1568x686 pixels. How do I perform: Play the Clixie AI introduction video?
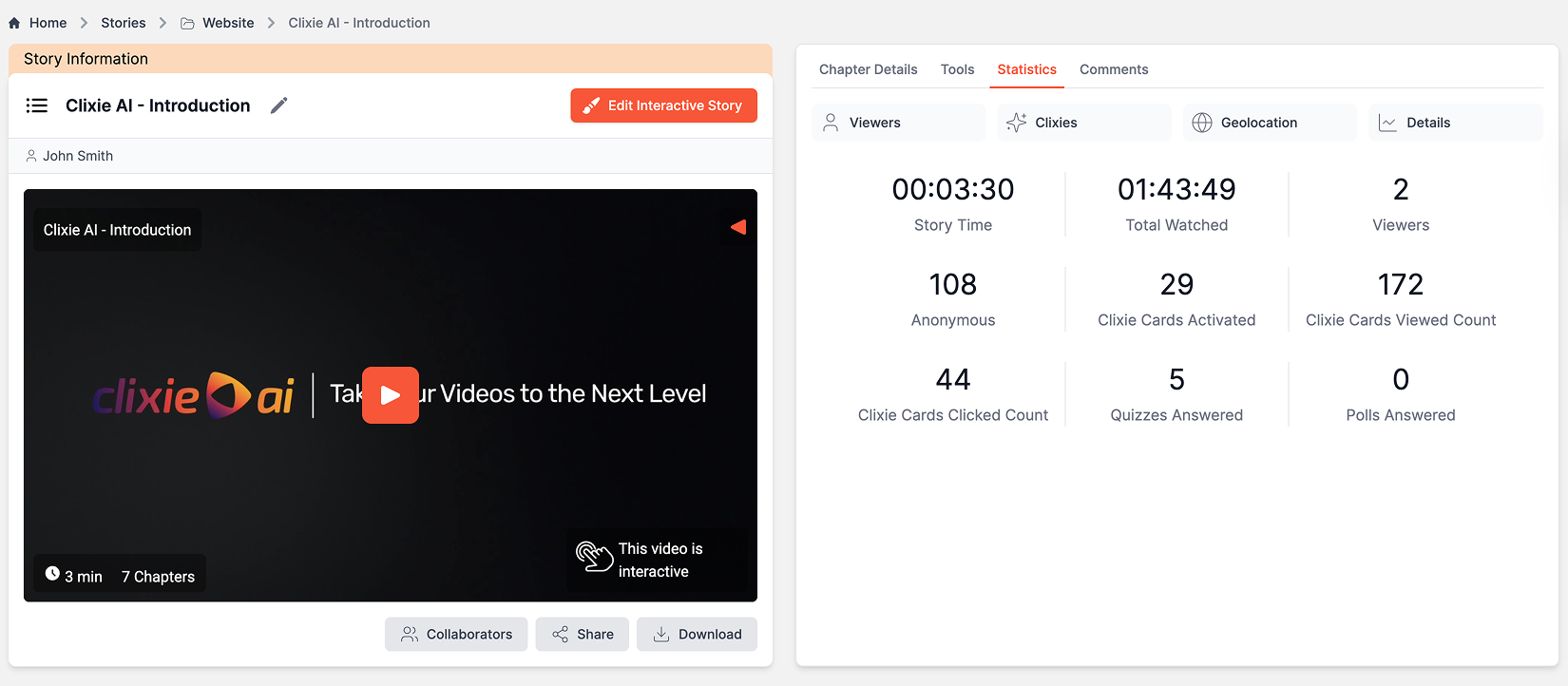tap(391, 395)
